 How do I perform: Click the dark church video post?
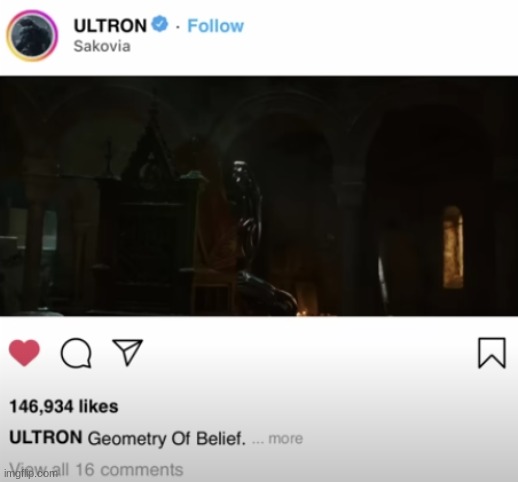click(259, 196)
